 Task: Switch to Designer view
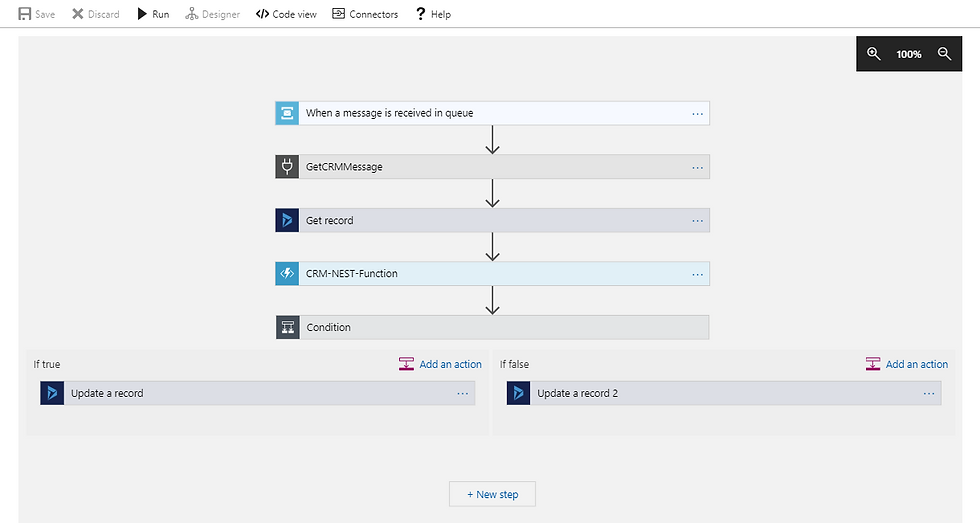pyautogui.click(x=212, y=14)
